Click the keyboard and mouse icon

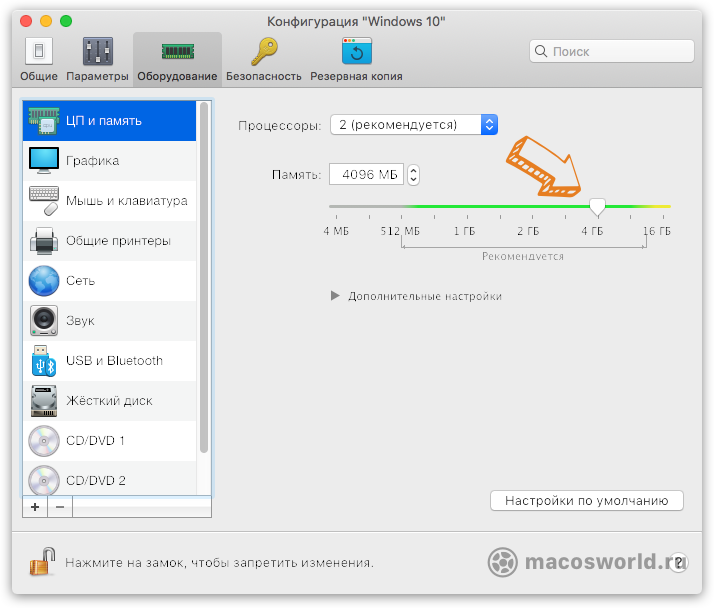(x=44, y=200)
